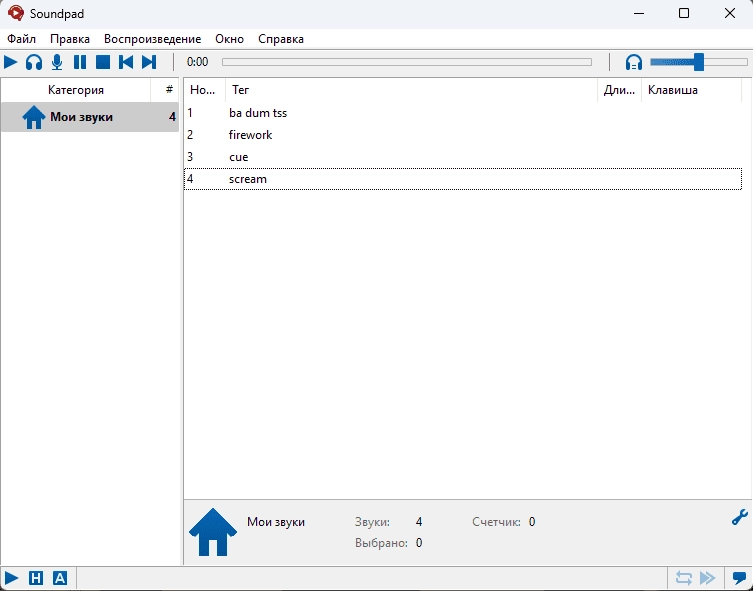The image size is (753, 591).
Task: Toggle the continue-to-next double arrow icon
Action: pos(708,578)
